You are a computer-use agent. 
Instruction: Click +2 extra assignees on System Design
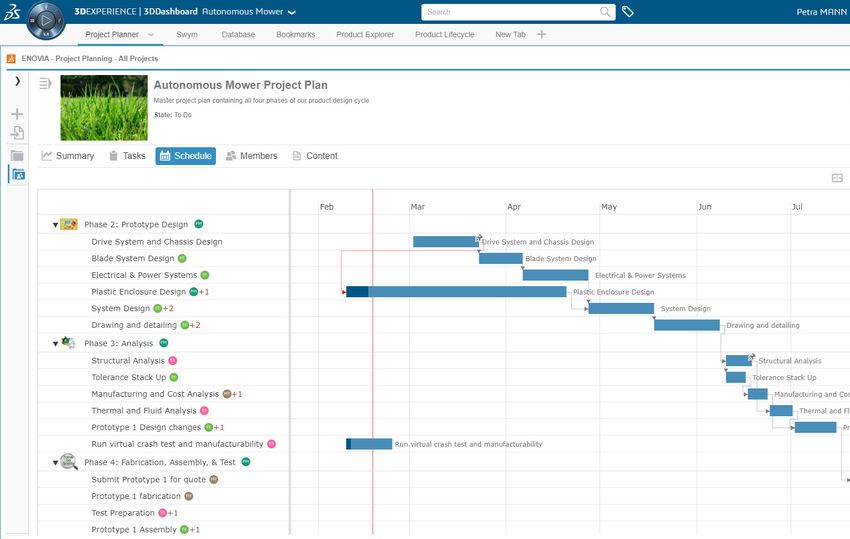pyautogui.click(x=168, y=309)
